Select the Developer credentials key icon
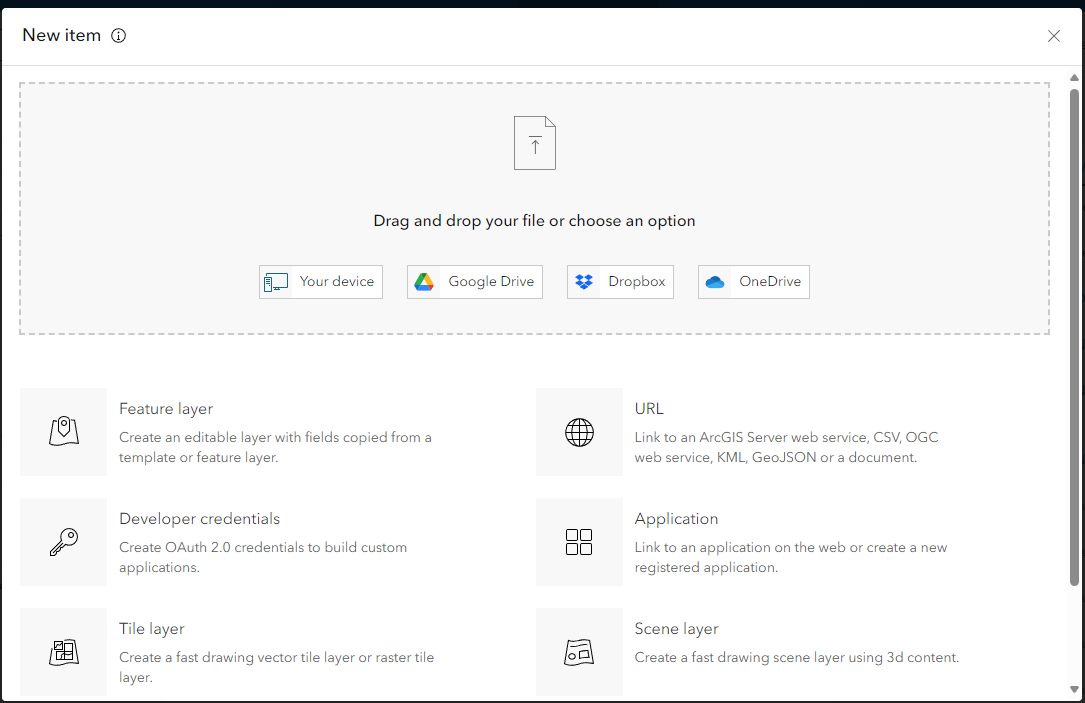 point(63,542)
